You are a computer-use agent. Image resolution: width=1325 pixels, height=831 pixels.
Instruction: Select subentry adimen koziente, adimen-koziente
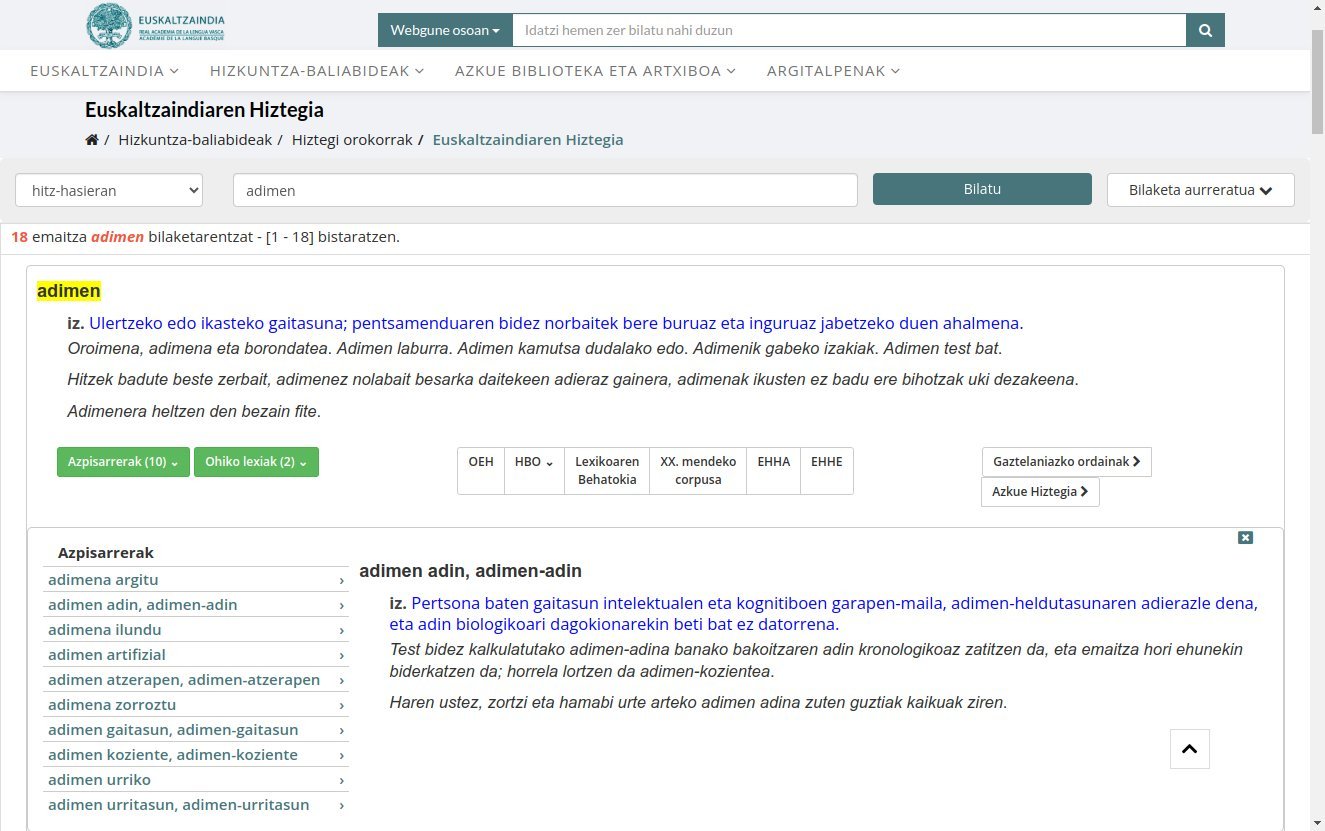pos(196,755)
